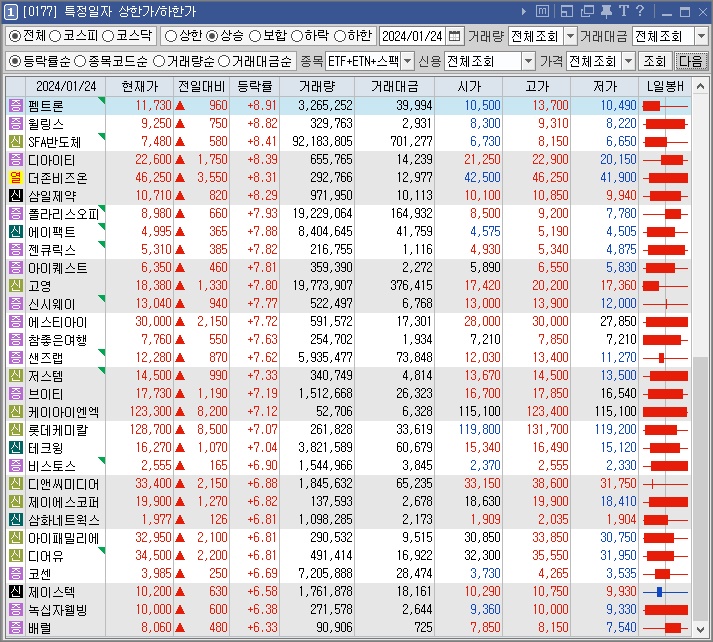This screenshot has height=642, width=713.
Task: Click the black 신 badge beside 제이스텍
Action: coord(15,592)
